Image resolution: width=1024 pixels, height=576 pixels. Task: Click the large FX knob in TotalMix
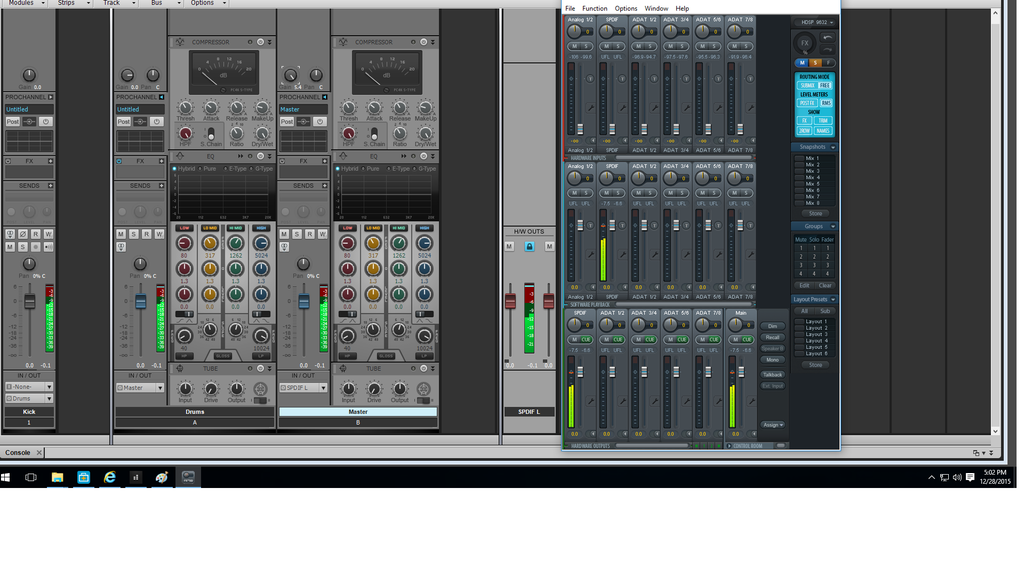pos(804,43)
